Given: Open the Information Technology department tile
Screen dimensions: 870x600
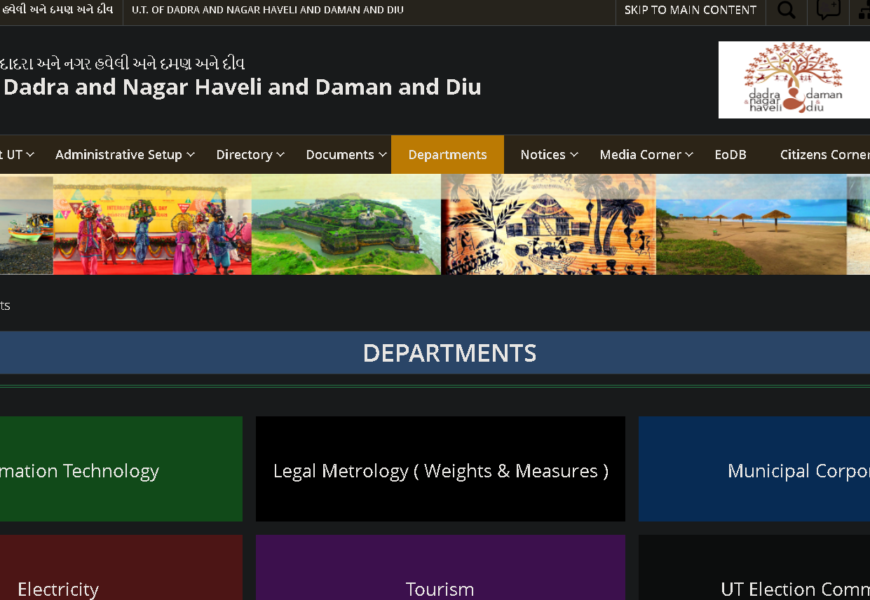Looking at the screenshot, I should coord(121,469).
